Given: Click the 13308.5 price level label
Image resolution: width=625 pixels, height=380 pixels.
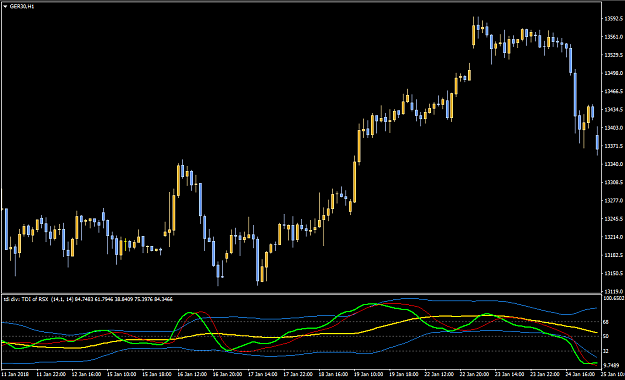Looking at the screenshot, I should (613, 183).
